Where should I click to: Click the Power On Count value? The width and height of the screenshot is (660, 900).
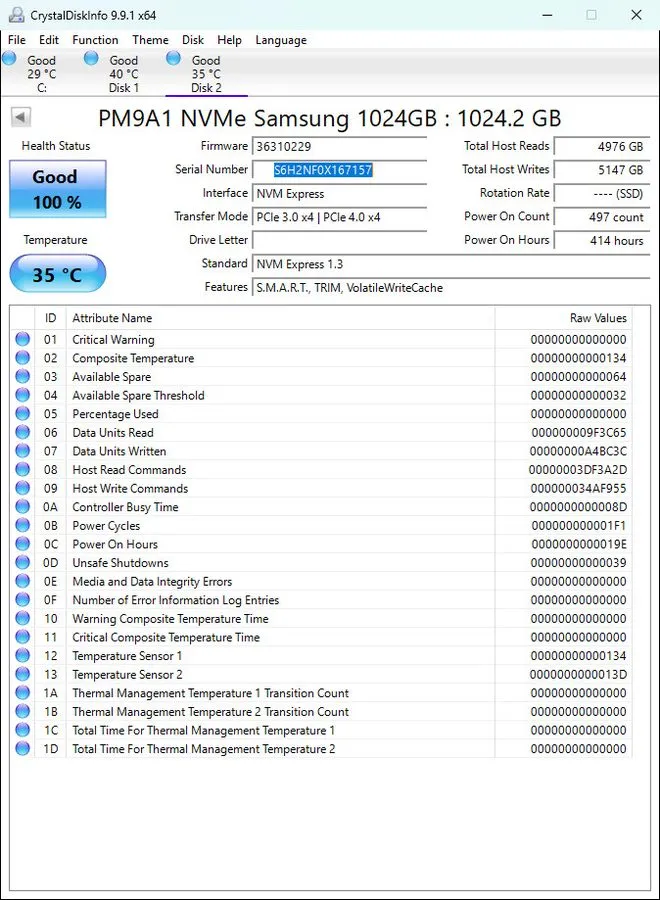[602, 217]
